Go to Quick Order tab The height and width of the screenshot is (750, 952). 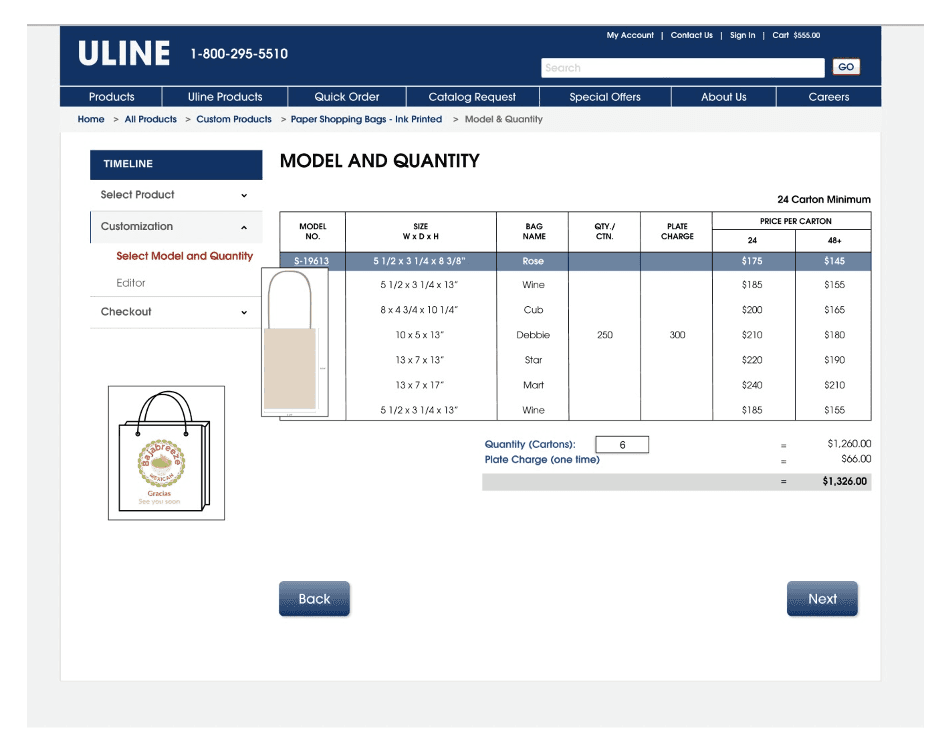pos(347,97)
